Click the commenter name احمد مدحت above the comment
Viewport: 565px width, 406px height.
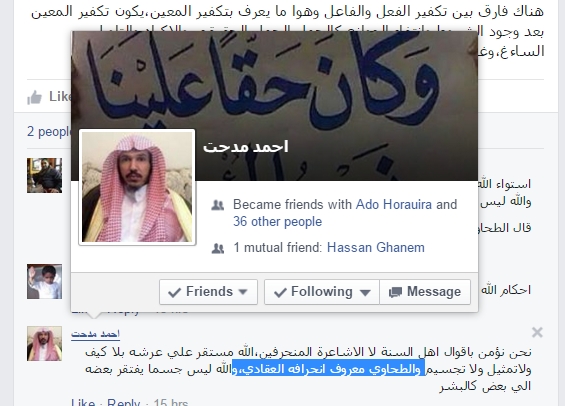[x=95, y=334]
